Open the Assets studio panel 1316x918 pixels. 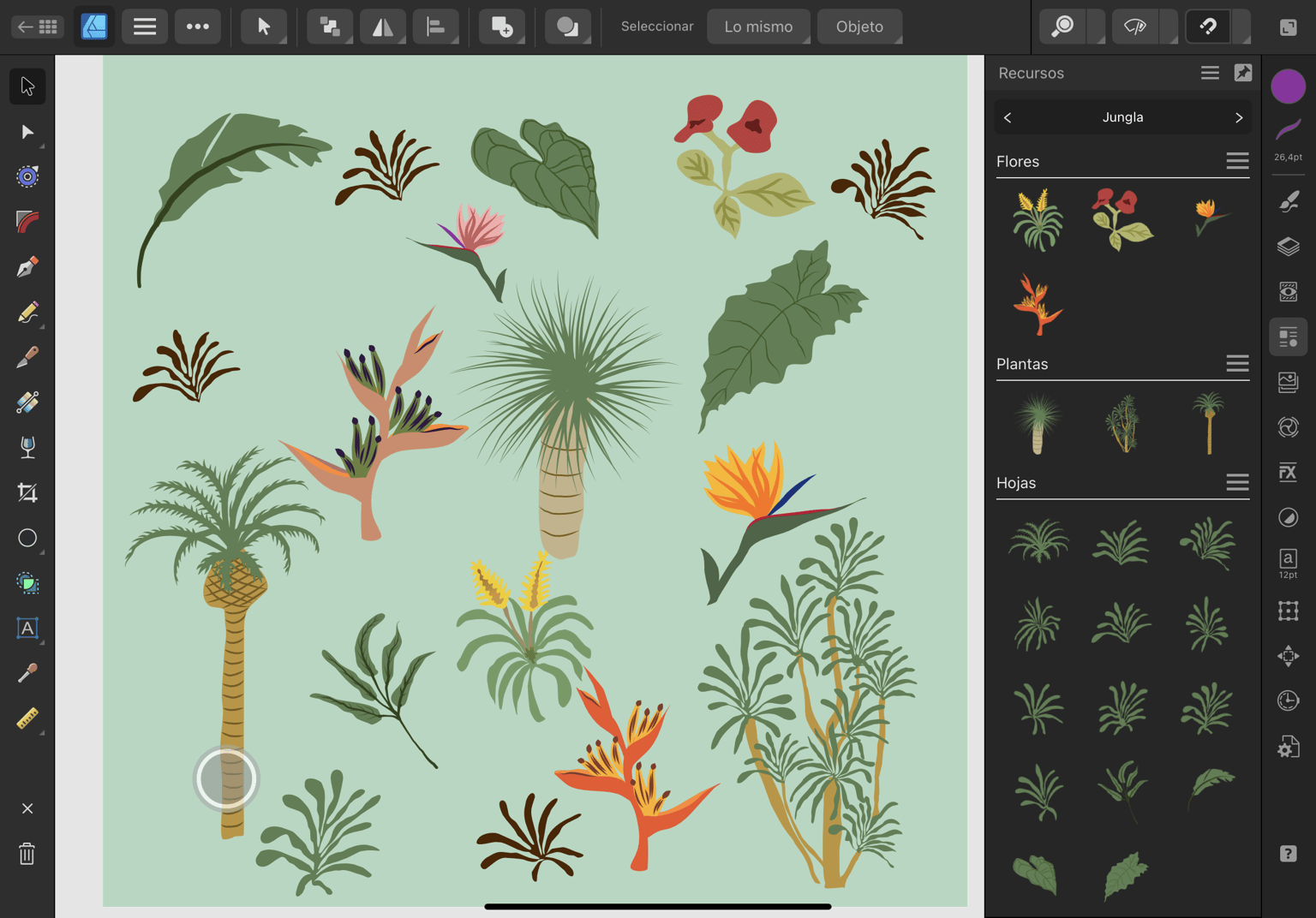1288,337
